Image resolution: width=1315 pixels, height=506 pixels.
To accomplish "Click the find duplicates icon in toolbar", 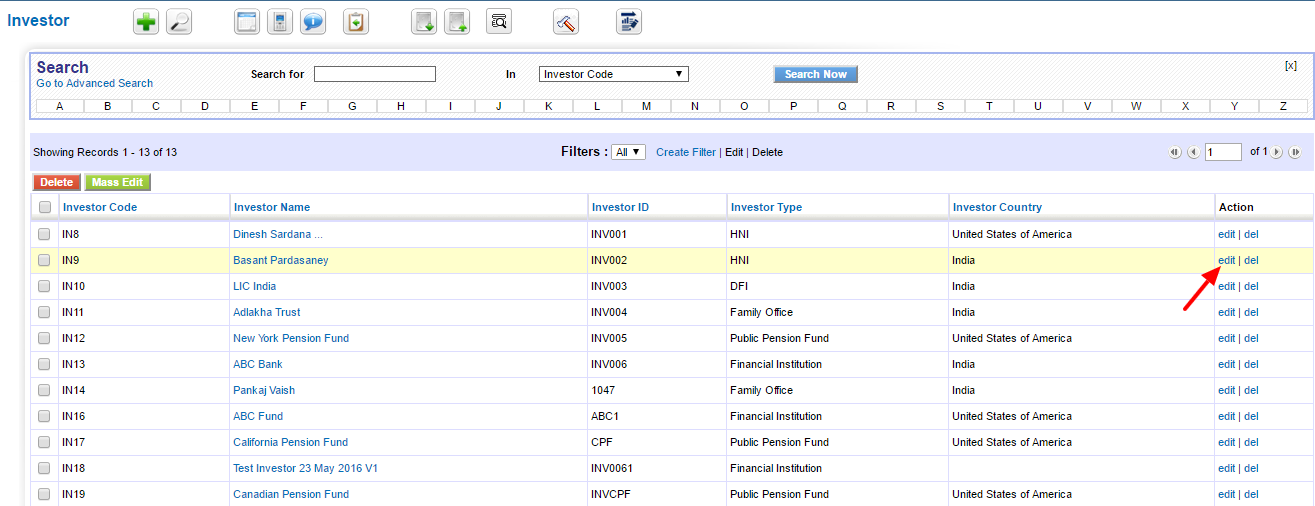I will point(499,22).
